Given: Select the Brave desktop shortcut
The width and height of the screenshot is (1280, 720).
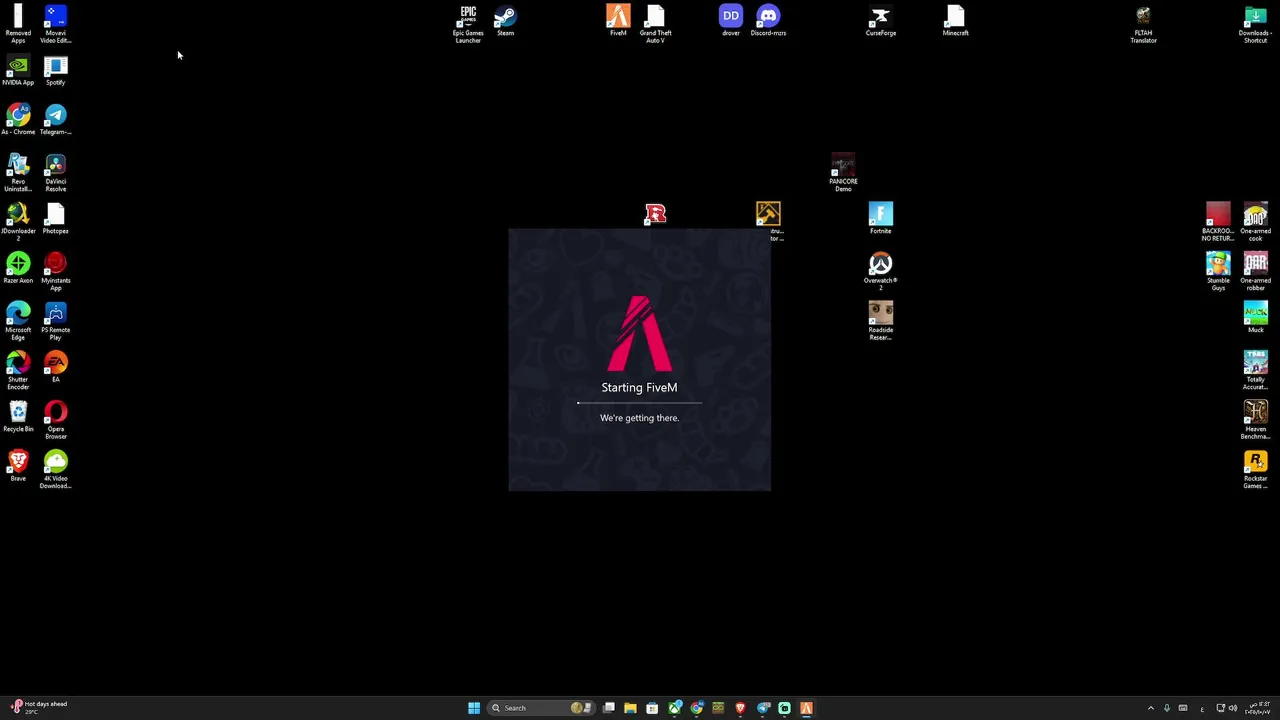Looking at the screenshot, I should pyautogui.click(x=18, y=466).
